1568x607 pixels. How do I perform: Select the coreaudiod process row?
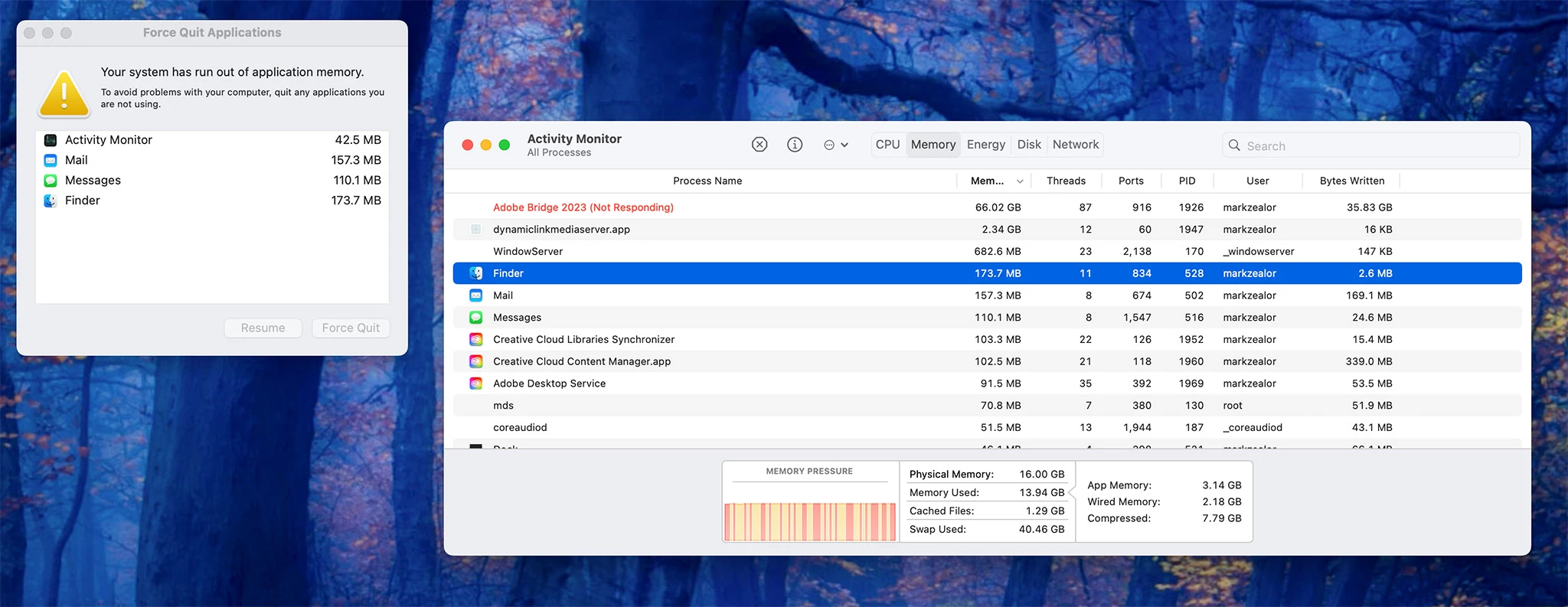pos(987,428)
